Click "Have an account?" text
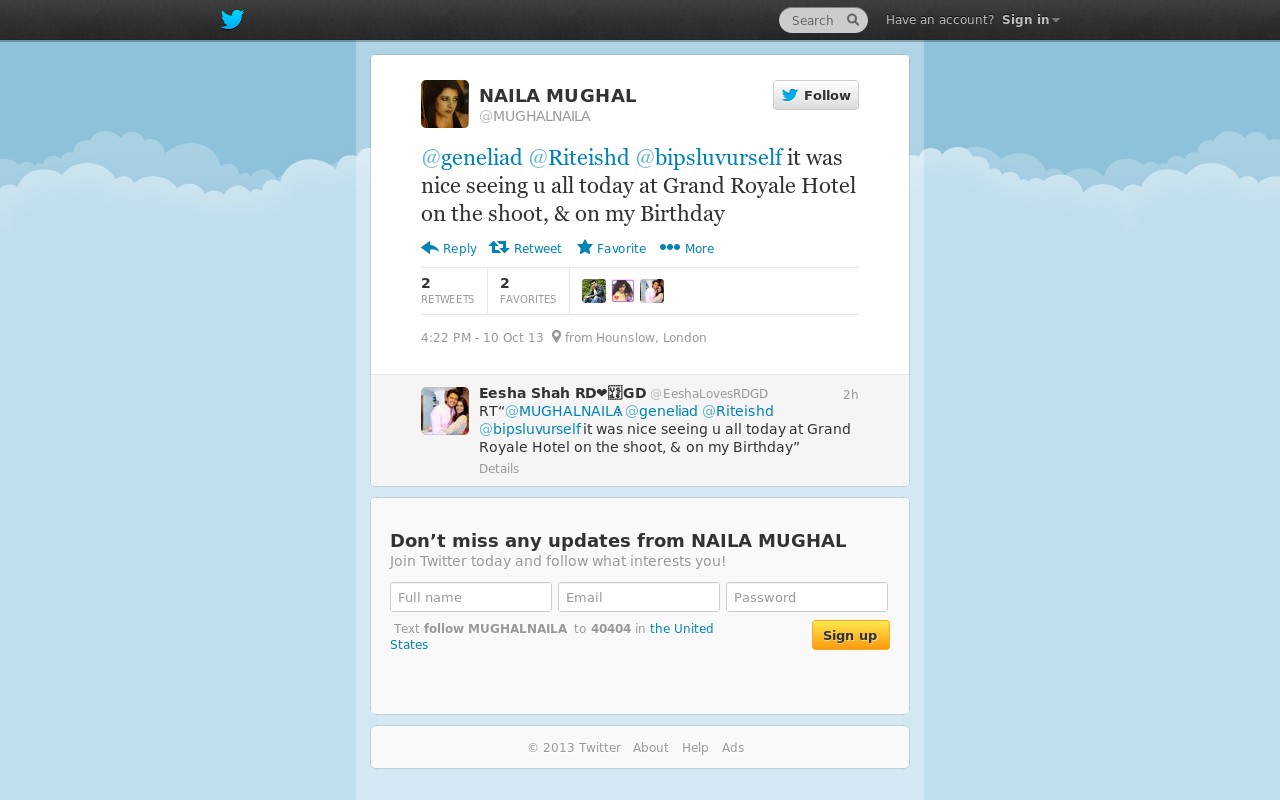This screenshot has width=1280, height=800. tap(940, 20)
